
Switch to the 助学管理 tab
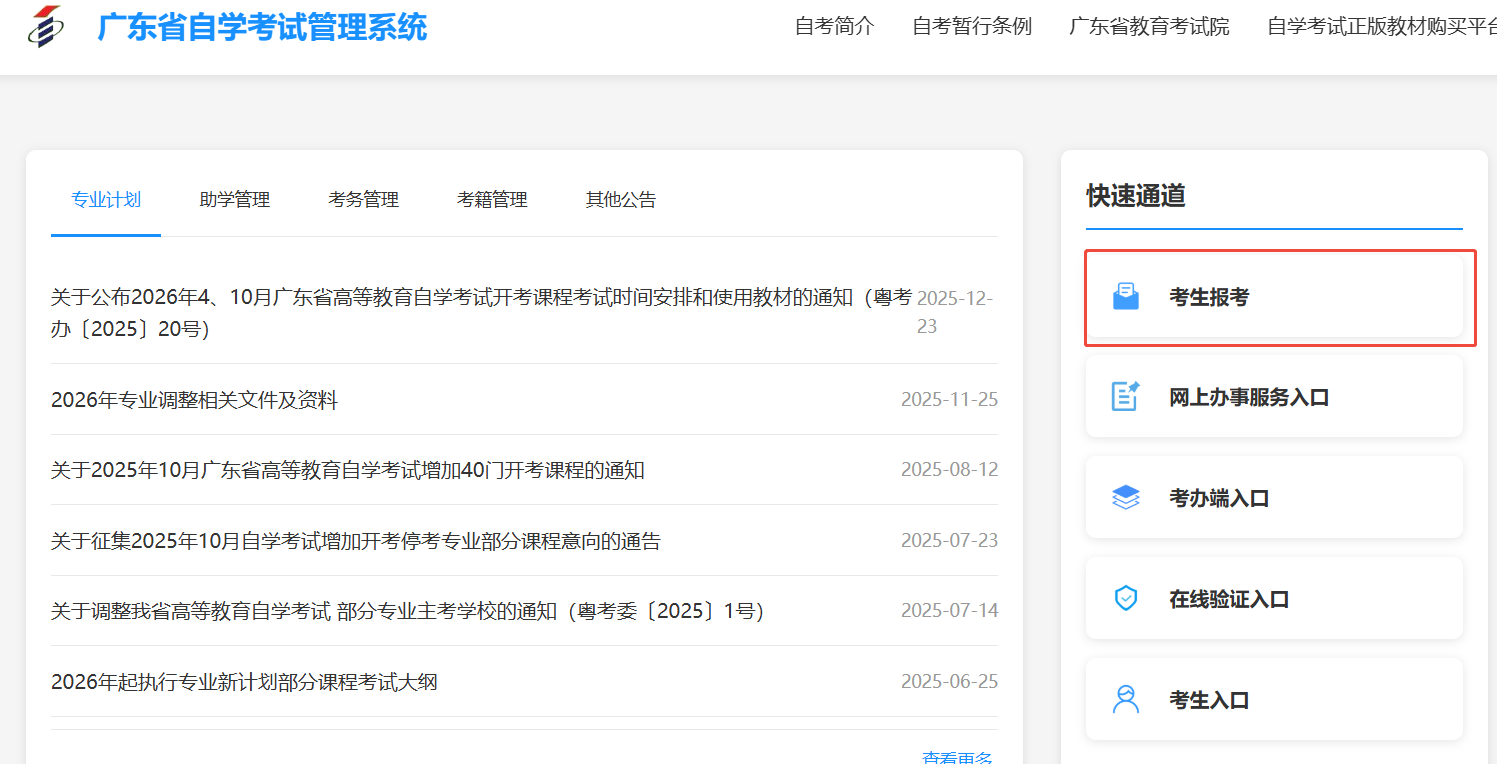coord(235,200)
